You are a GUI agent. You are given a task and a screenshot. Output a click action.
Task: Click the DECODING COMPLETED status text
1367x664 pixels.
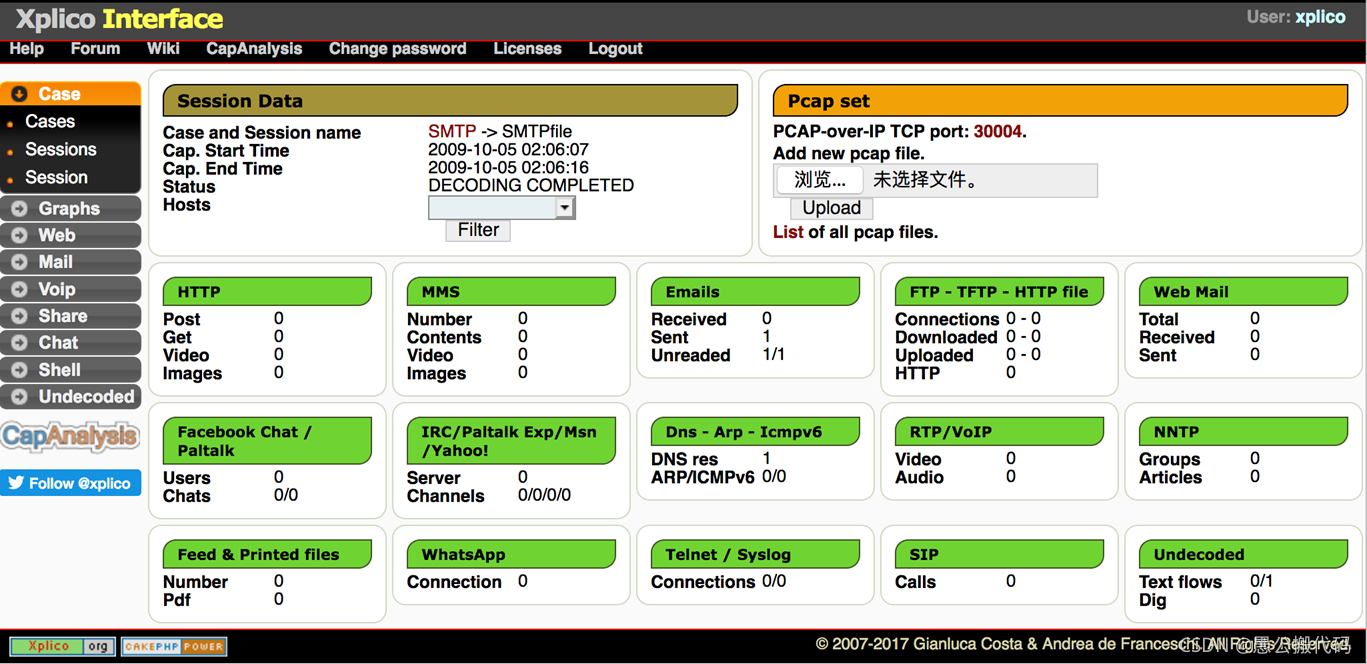click(531, 186)
